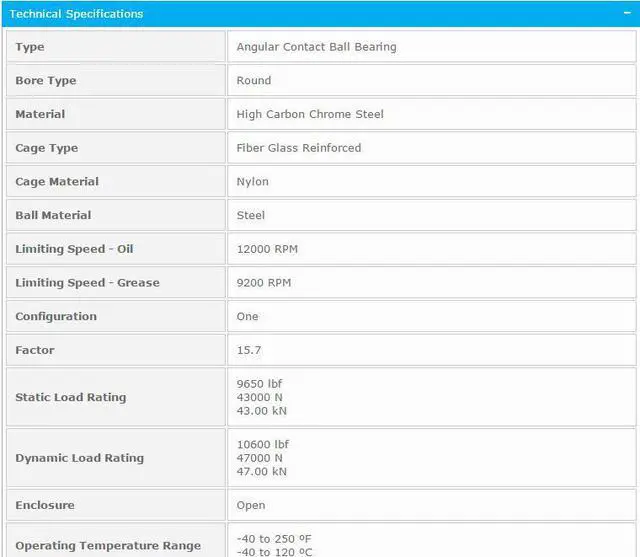
Task: Click the 'Limiting Speed - Grease' label
Action: (87, 282)
